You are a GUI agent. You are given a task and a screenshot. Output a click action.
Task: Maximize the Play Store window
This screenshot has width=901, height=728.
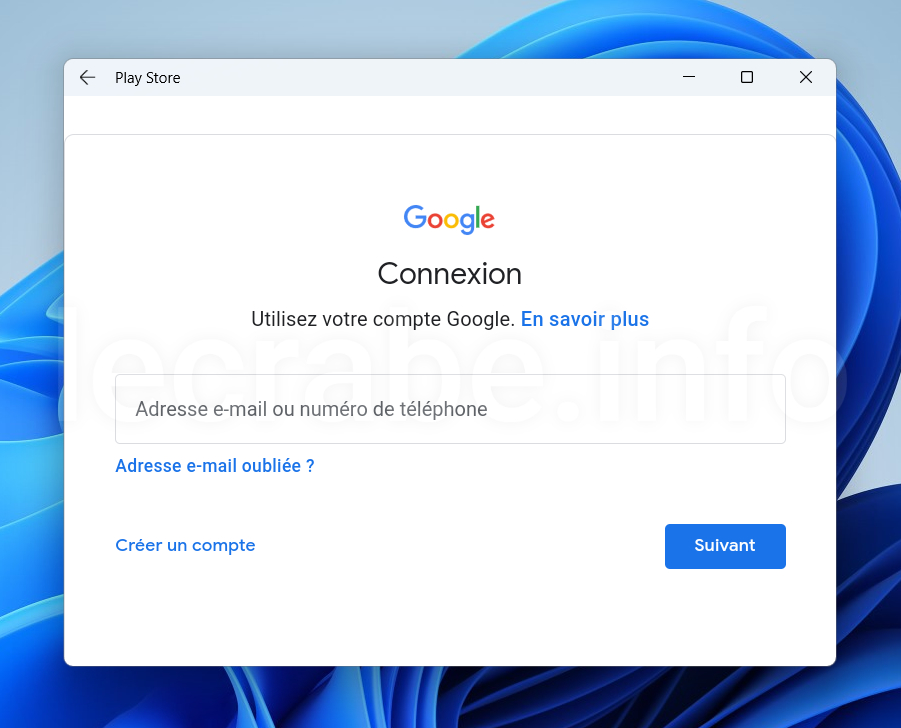point(746,77)
